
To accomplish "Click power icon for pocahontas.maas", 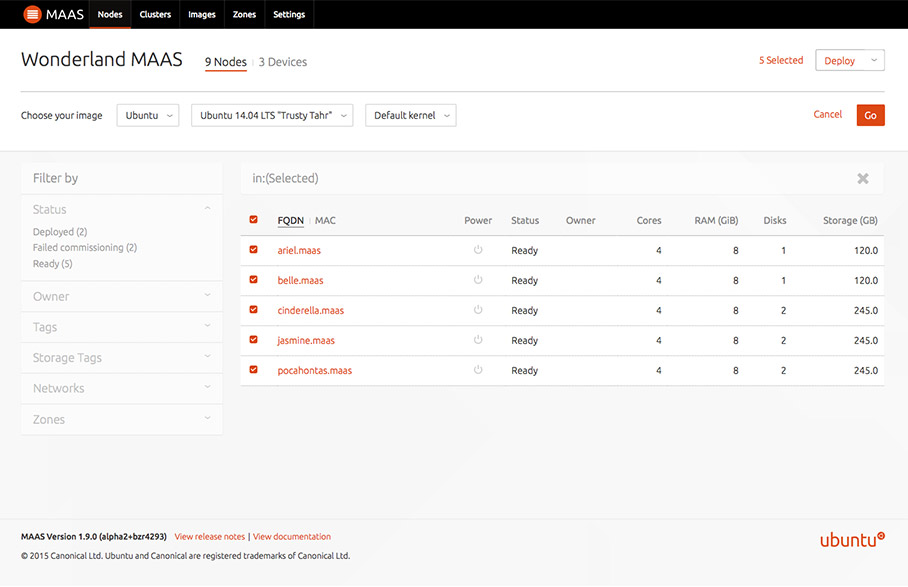I will coord(478,370).
